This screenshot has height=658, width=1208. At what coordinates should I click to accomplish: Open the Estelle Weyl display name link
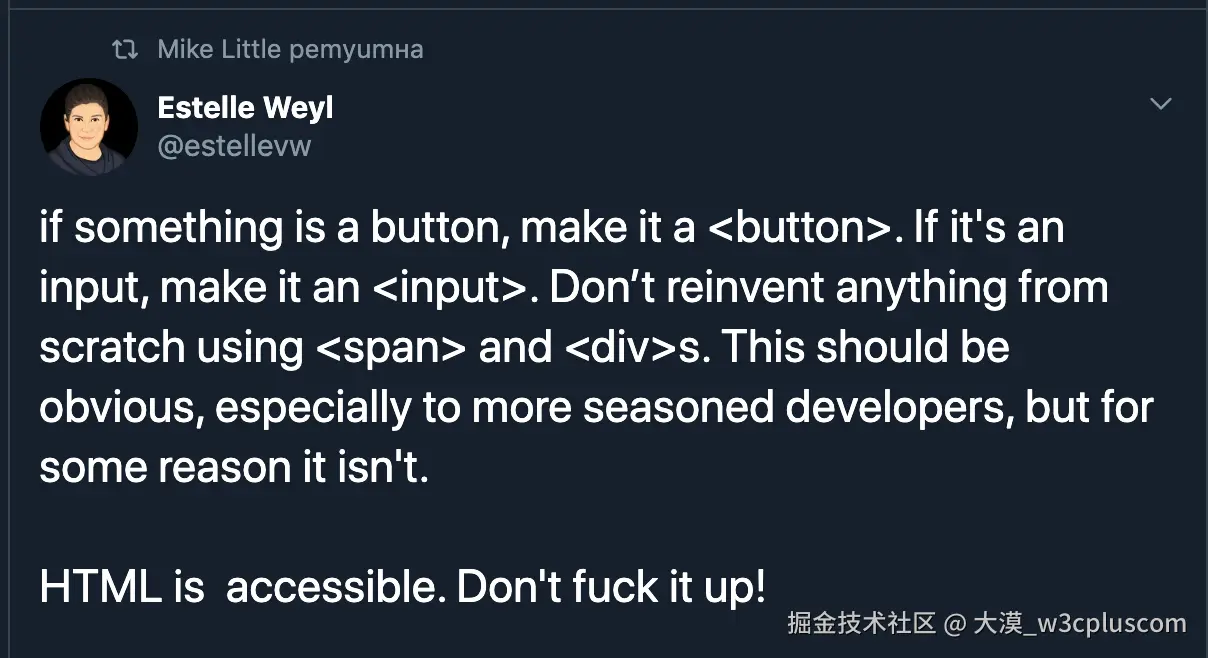pyautogui.click(x=245, y=107)
